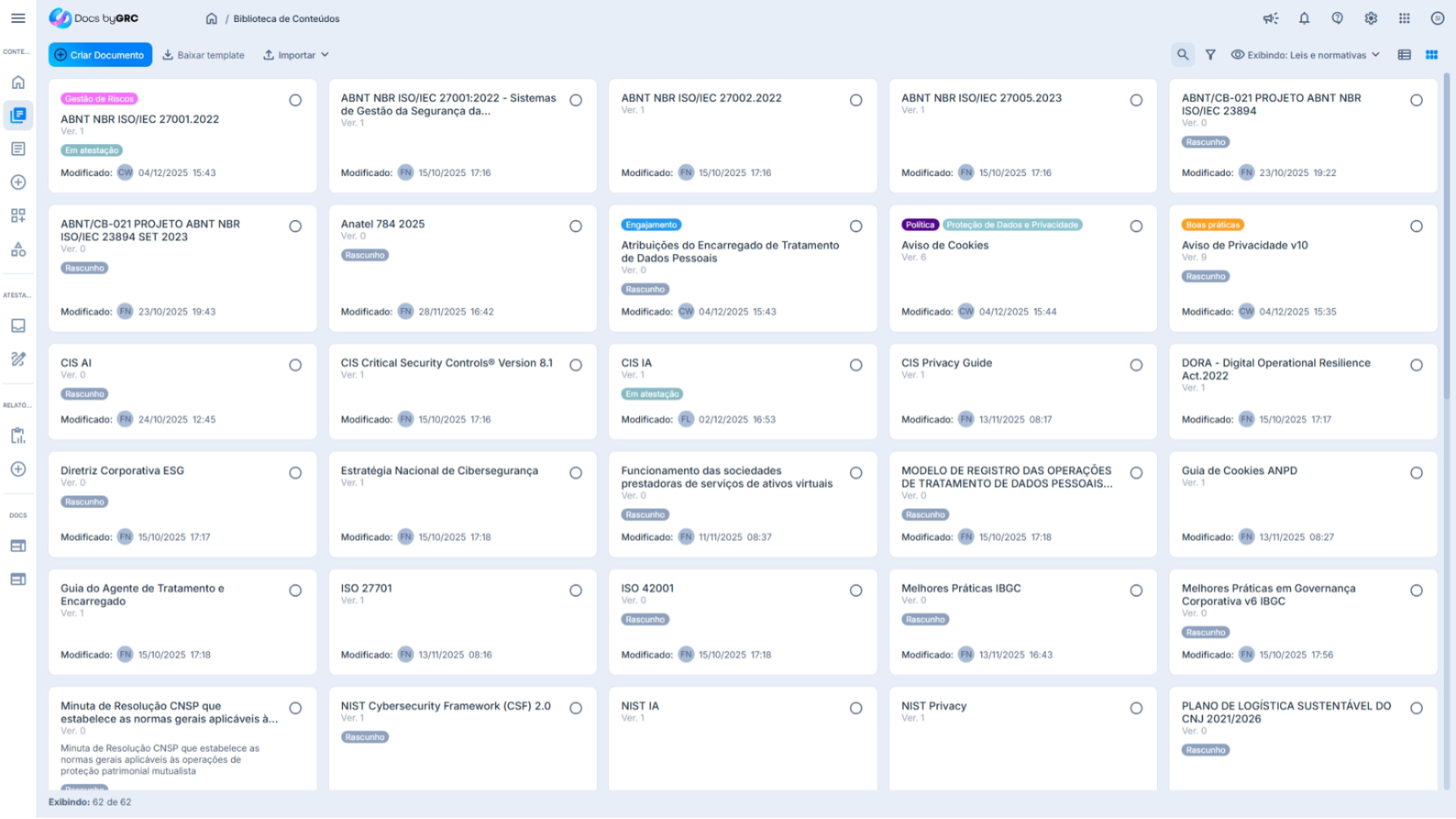Expand the Importar dropdown
1456x819 pixels.
296,55
